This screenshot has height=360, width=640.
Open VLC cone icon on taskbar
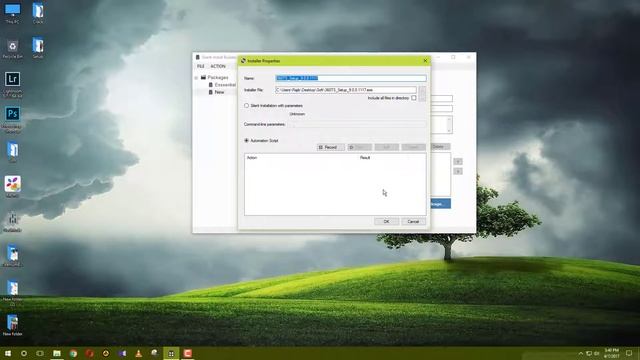pyautogui.click(x=138, y=353)
